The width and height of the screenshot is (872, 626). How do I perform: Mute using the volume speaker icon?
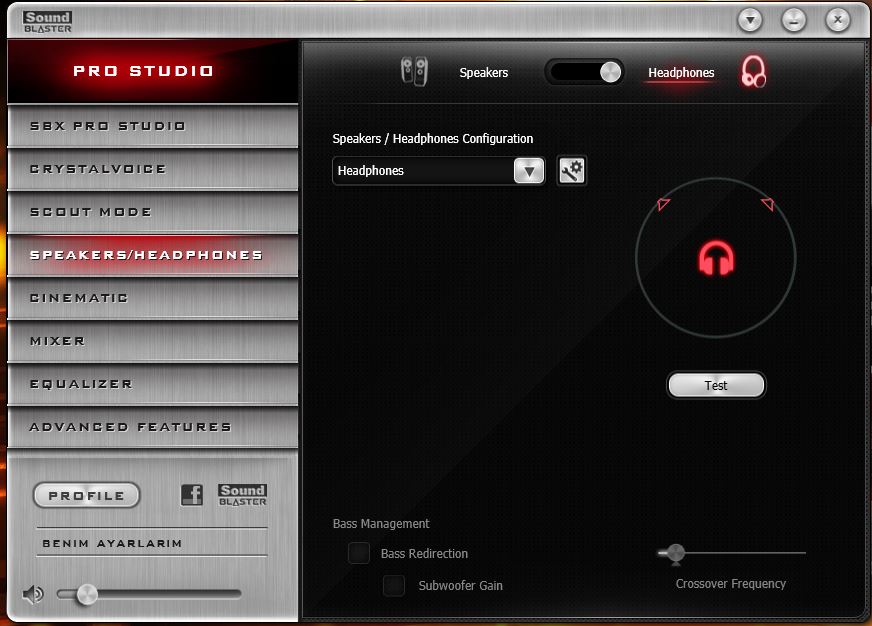tap(33, 594)
